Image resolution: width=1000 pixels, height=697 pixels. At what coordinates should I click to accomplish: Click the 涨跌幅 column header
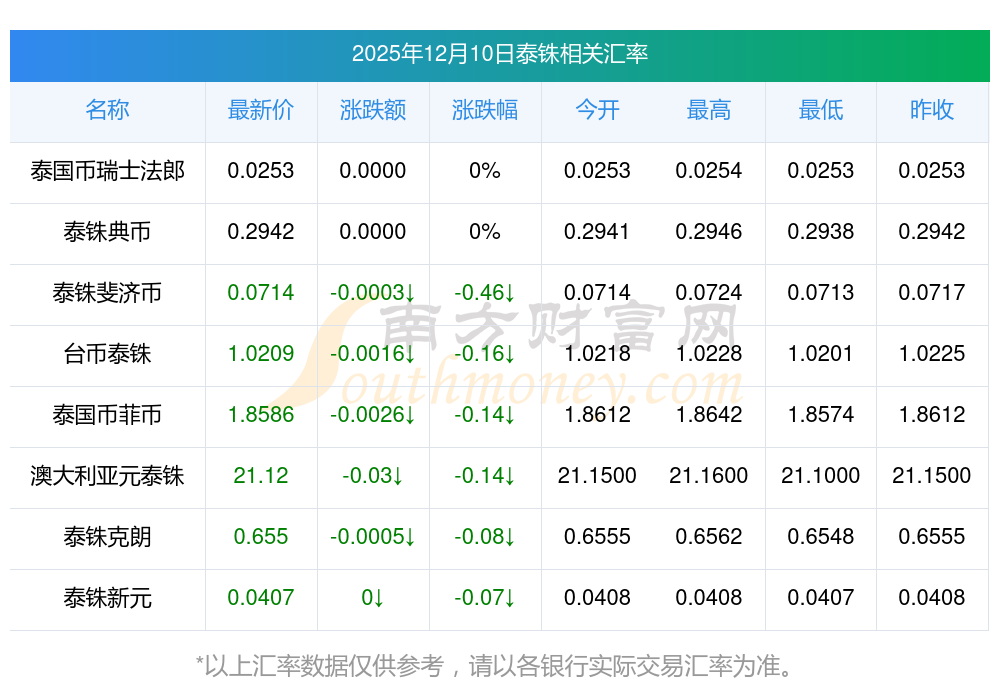click(485, 111)
